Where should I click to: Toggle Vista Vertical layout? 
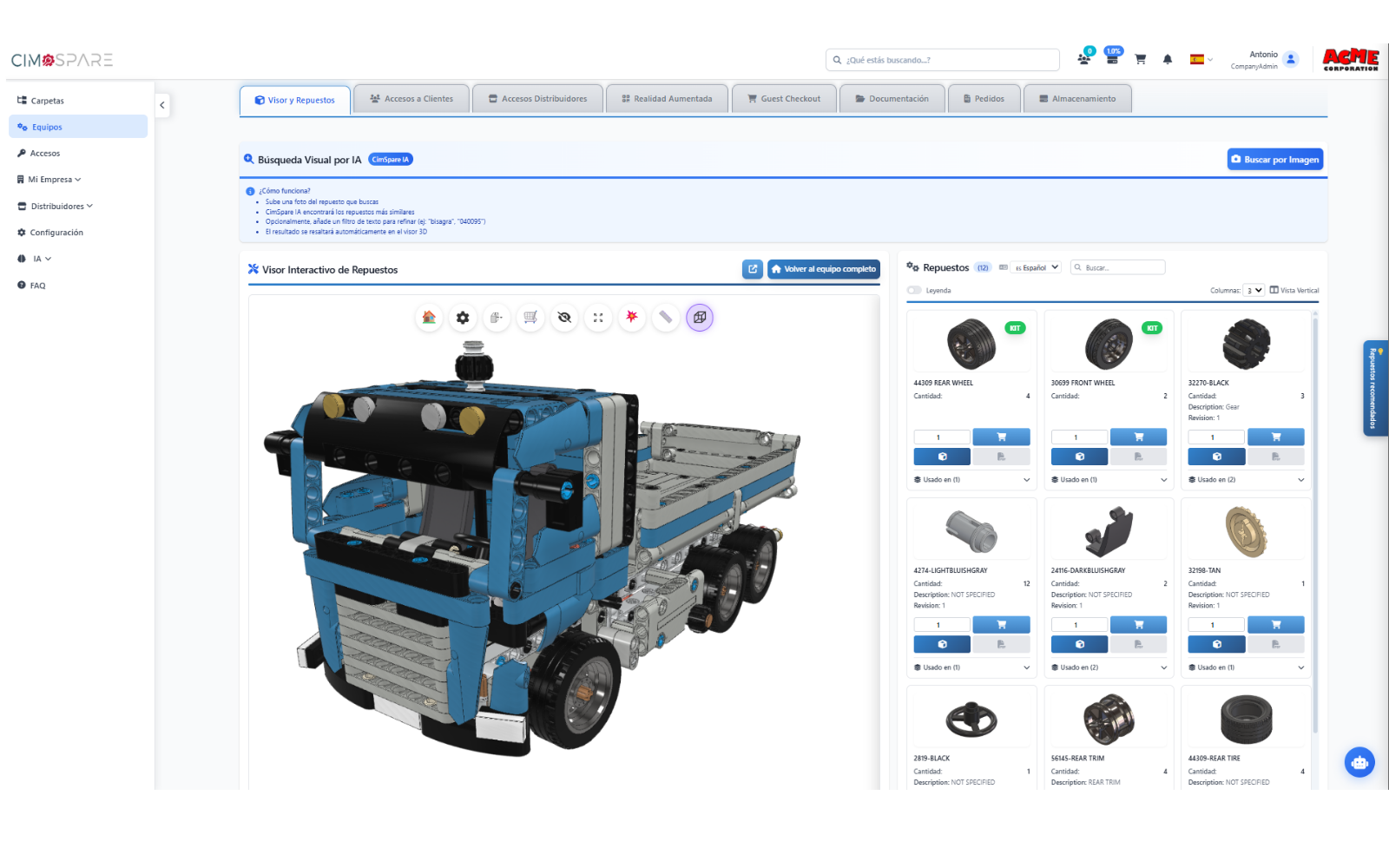[1294, 291]
